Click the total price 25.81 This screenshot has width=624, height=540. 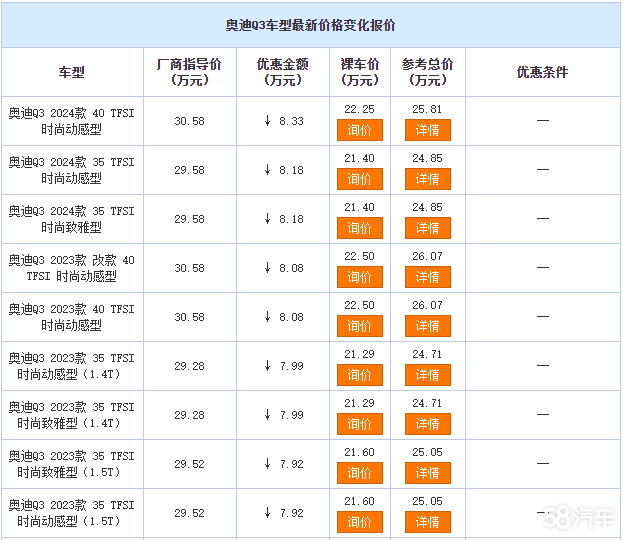coord(427,109)
